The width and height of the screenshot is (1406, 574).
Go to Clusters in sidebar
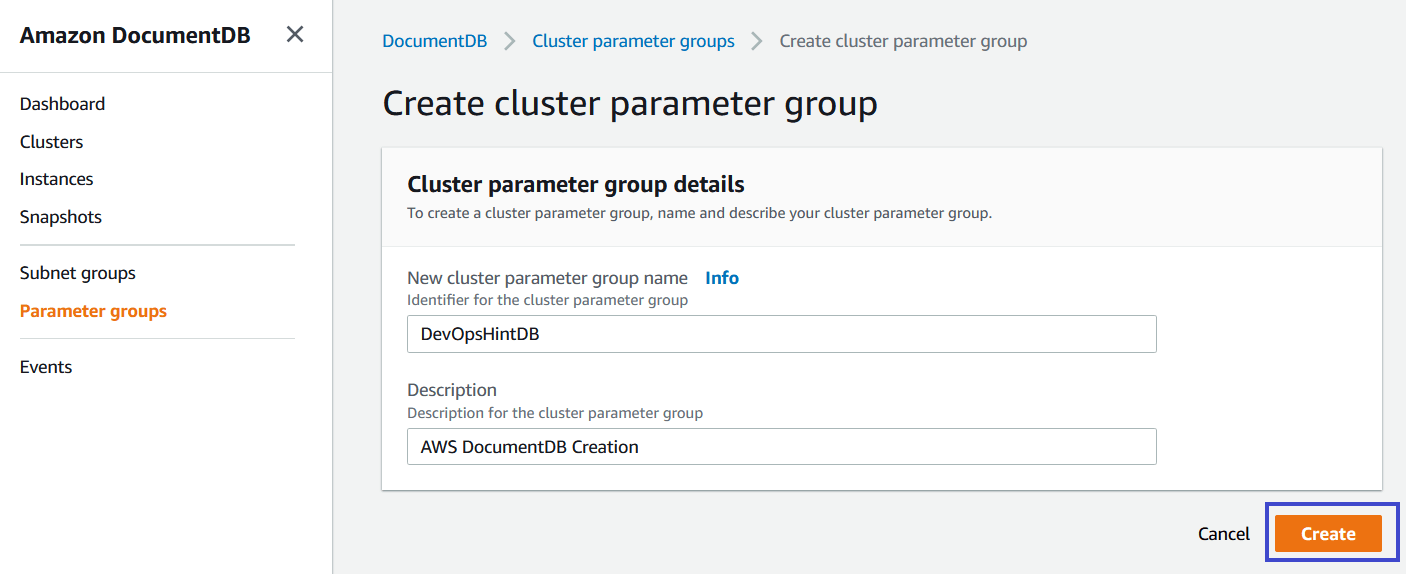51,142
